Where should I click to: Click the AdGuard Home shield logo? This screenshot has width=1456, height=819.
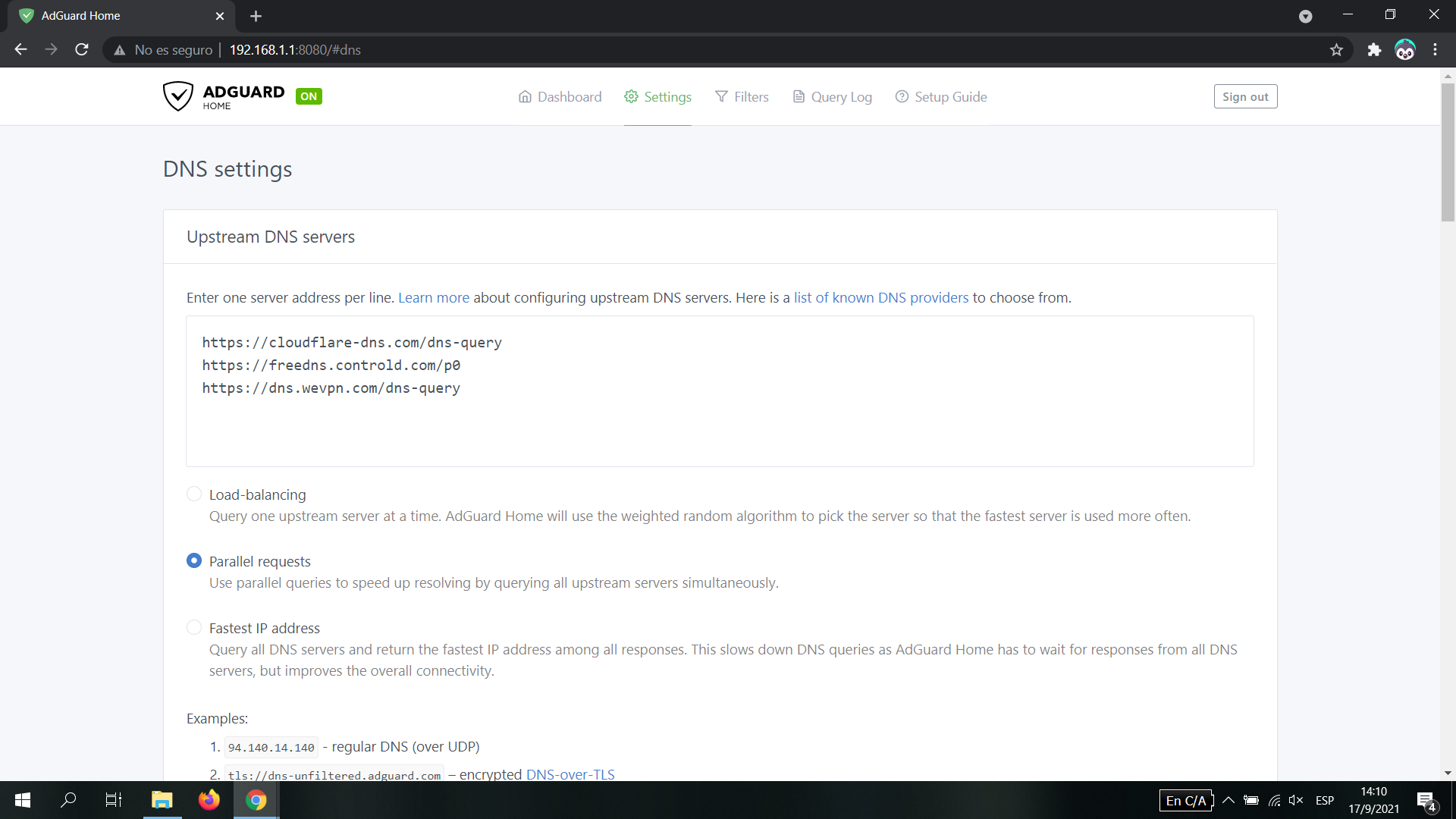pos(178,96)
